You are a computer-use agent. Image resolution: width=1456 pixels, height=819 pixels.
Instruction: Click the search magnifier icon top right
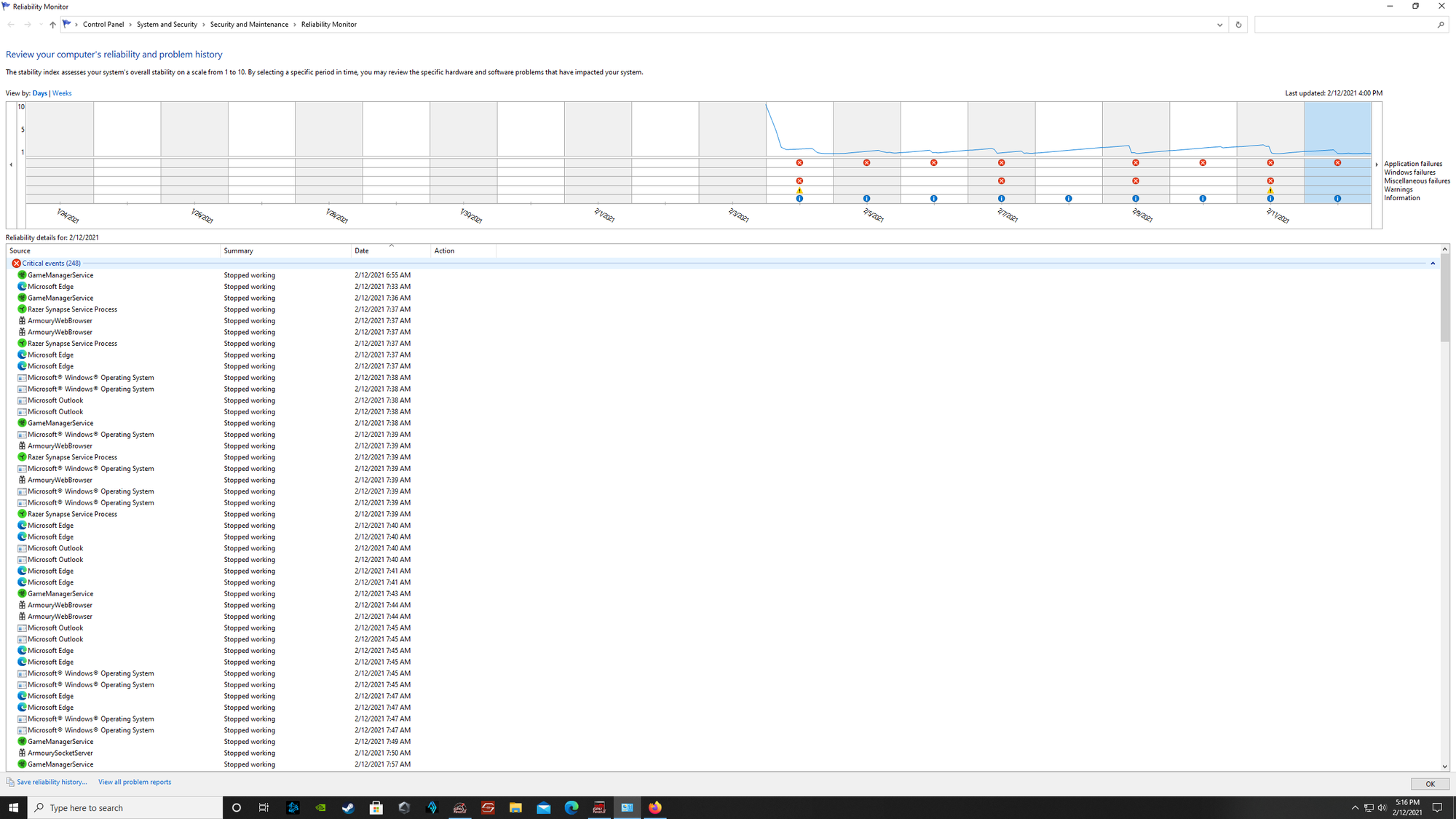[1441, 25]
